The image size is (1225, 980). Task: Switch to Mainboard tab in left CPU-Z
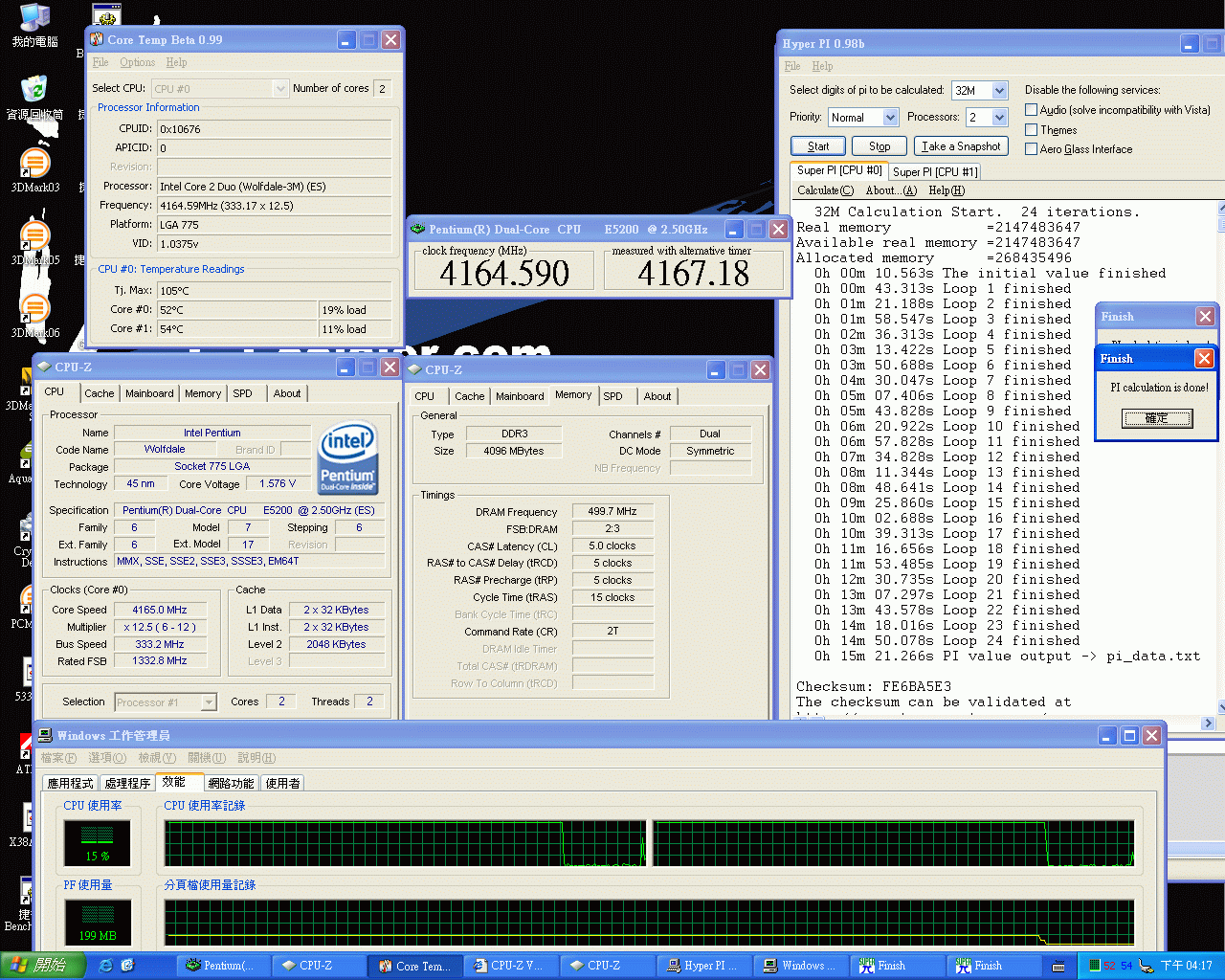149,393
